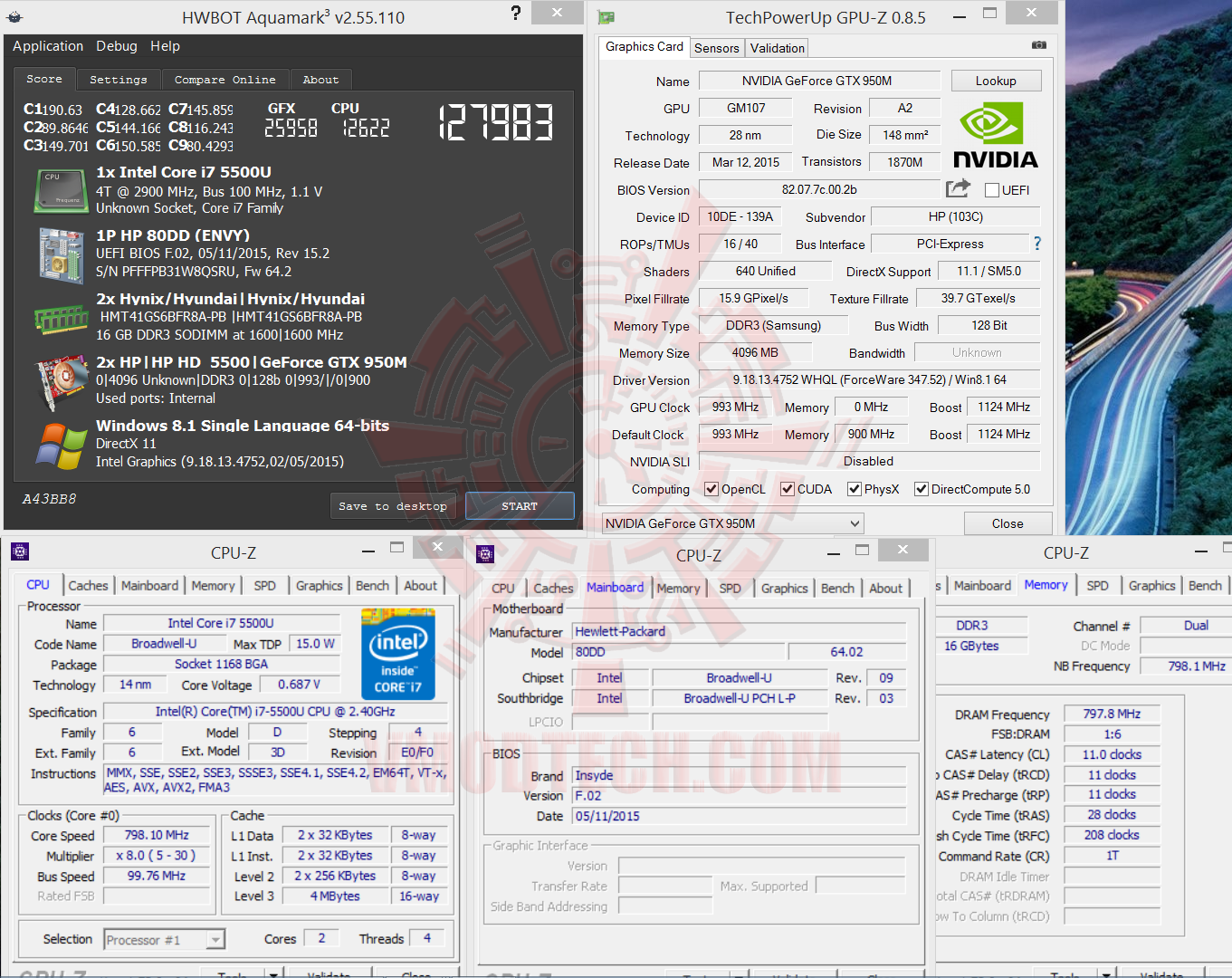Screen dimensions: 1232x978
Task: Open Graphics tab in middle CPU-Z window
Action: (784, 589)
